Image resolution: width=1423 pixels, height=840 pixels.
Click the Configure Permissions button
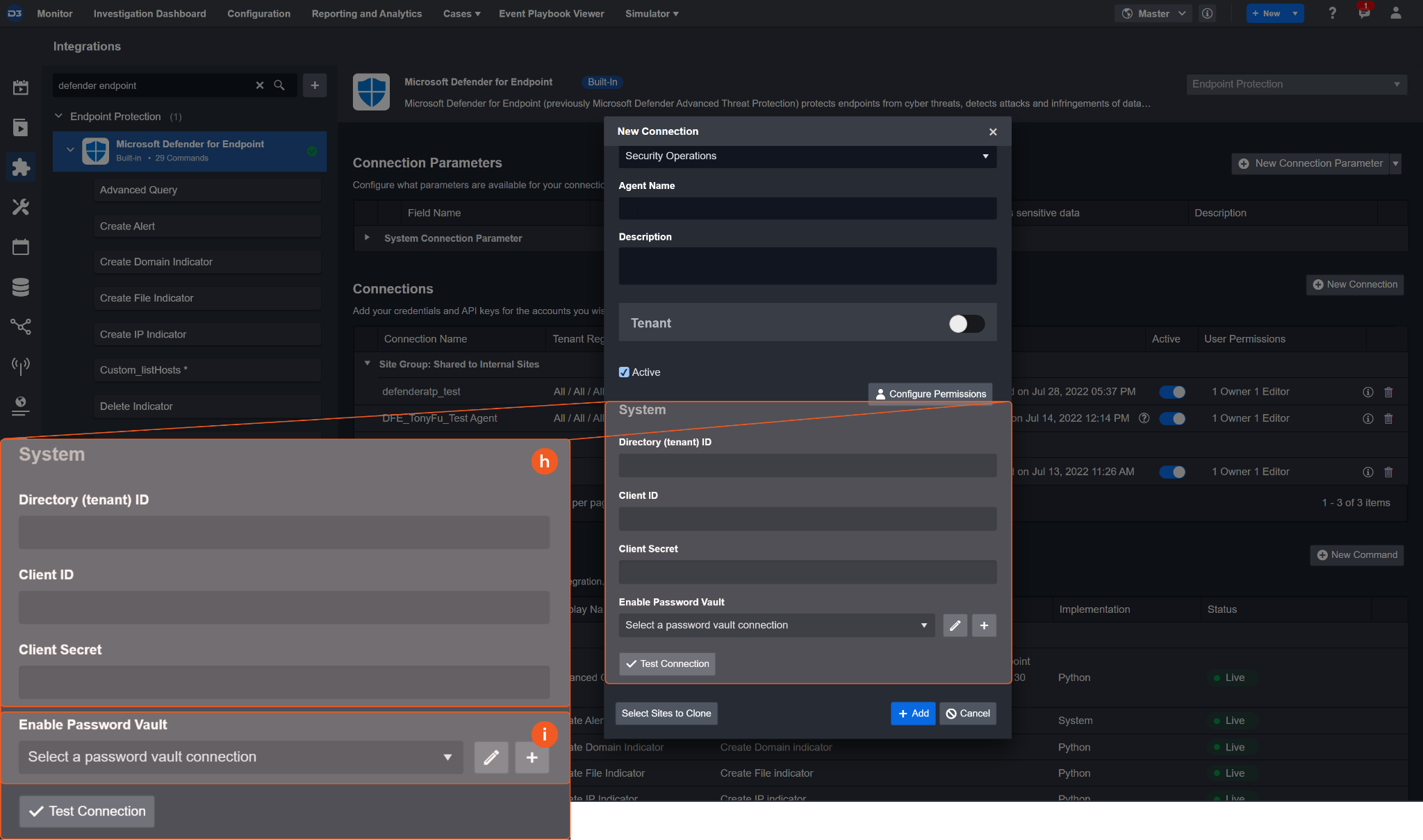tap(930, 394)
